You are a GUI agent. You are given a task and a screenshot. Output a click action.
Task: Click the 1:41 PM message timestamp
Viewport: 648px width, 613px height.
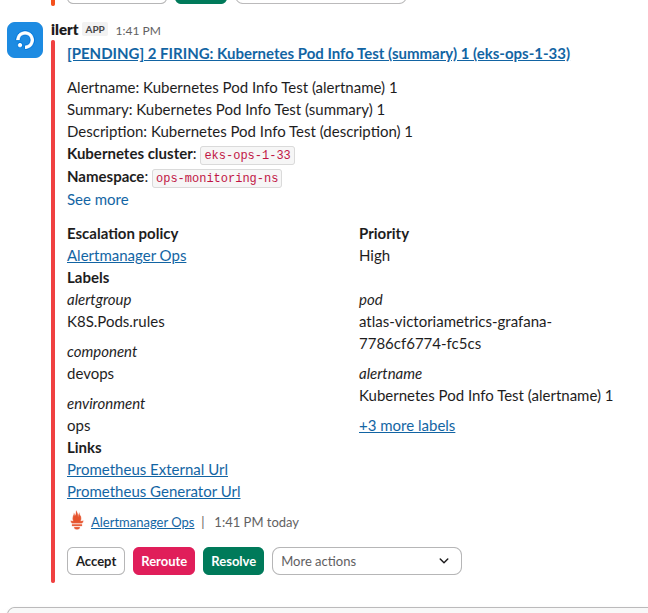pyautogui.click(x=137, y=31)
